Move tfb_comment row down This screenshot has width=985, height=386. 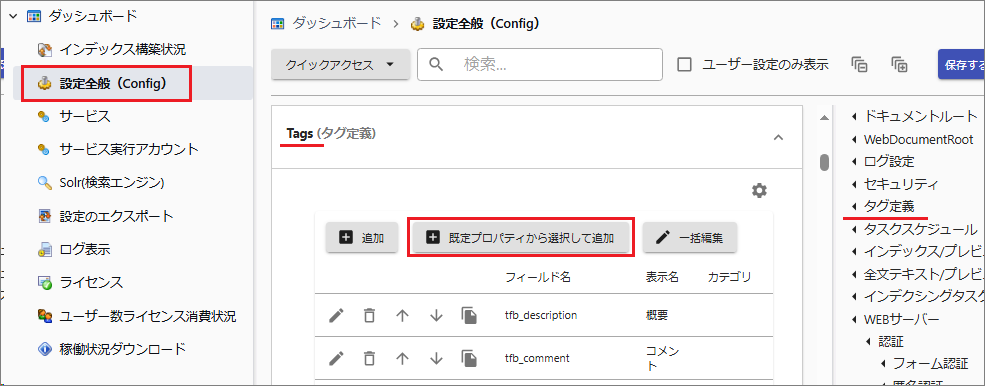436,359
